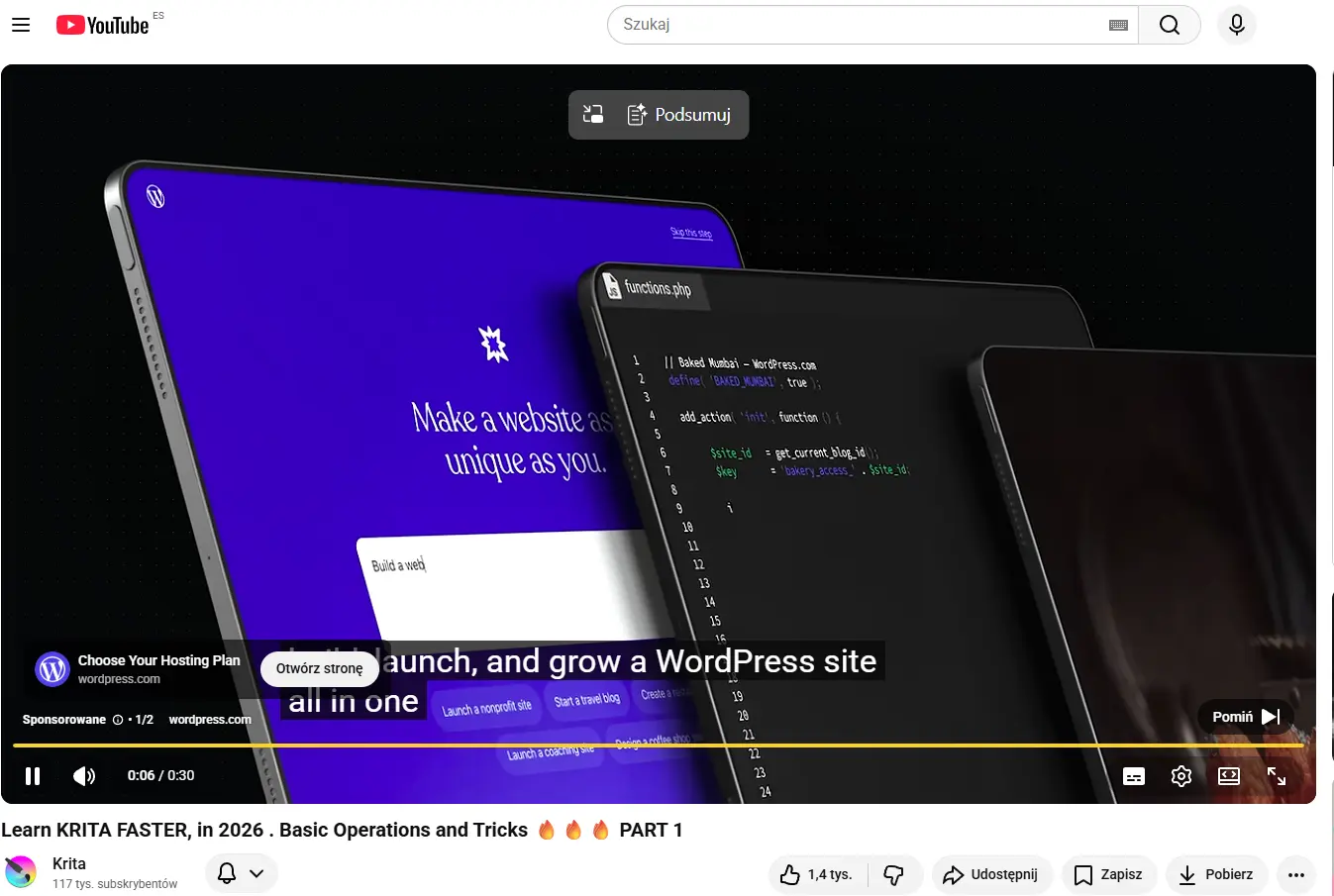The width and height of the screenshot is (1334, 896).
Task: Click the magnifier search button
Action: pyautogui.click(x=1170, y=25)
